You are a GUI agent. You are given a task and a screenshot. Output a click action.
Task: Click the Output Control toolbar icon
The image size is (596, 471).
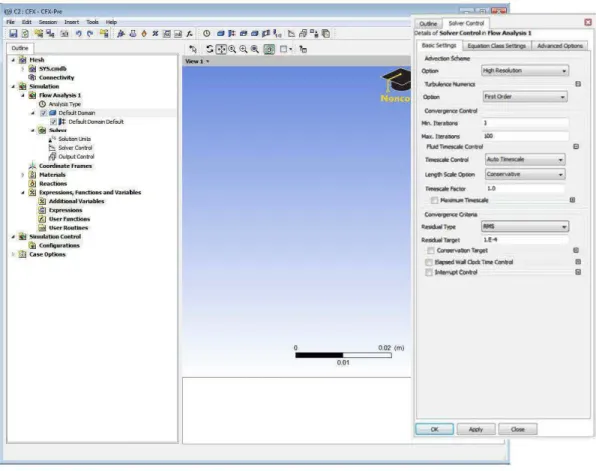[303, 34]
